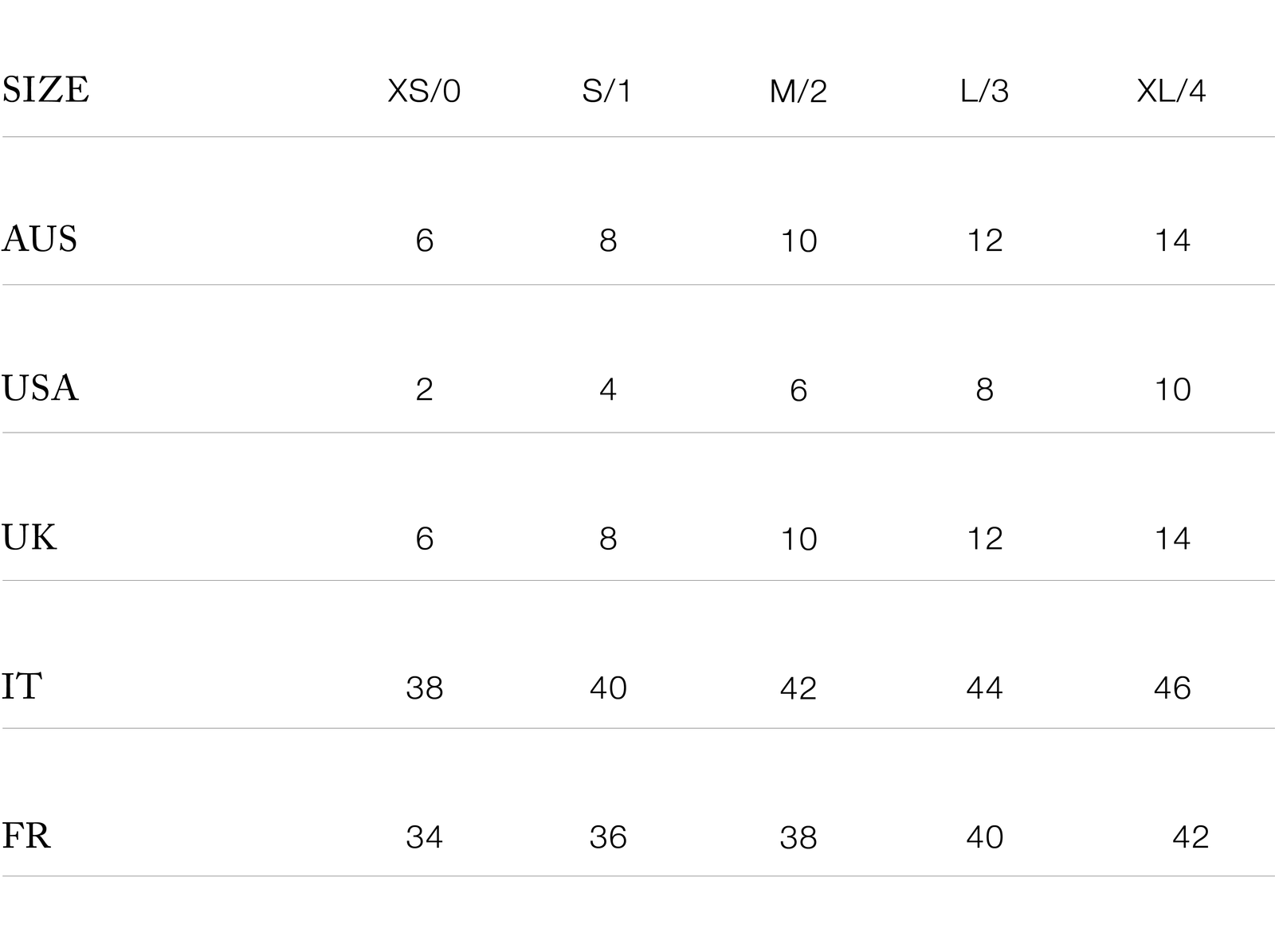Select the IT row label
Viewport: 1275px width, 952px height.
[x=22, y=687]
